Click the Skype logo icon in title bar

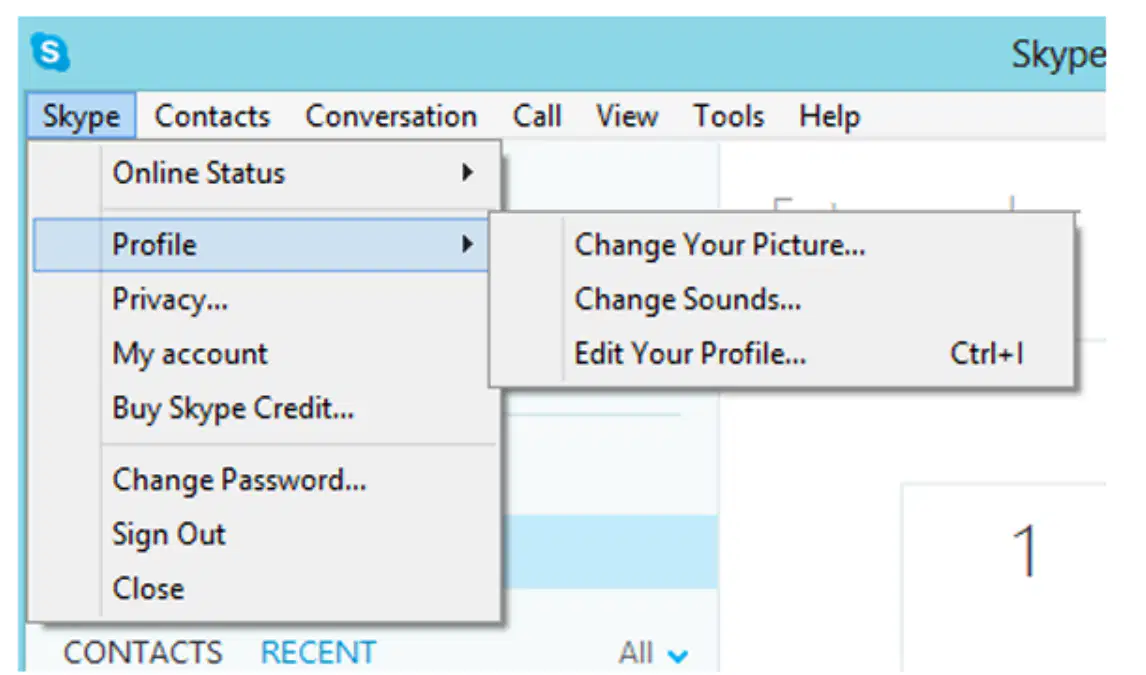point(50,52)
